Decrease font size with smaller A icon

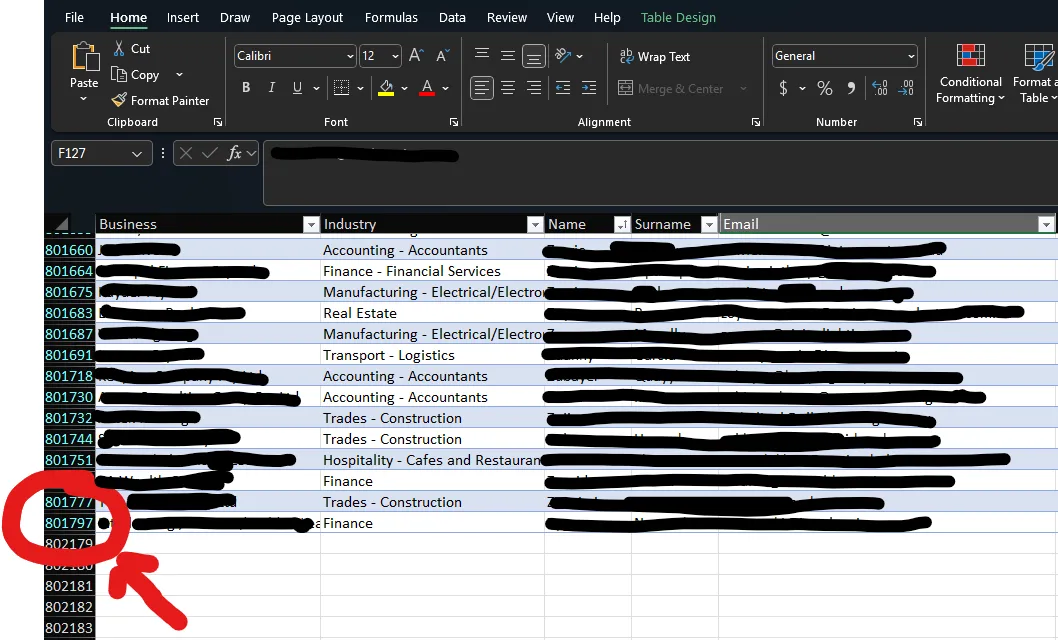coord(443,55)
